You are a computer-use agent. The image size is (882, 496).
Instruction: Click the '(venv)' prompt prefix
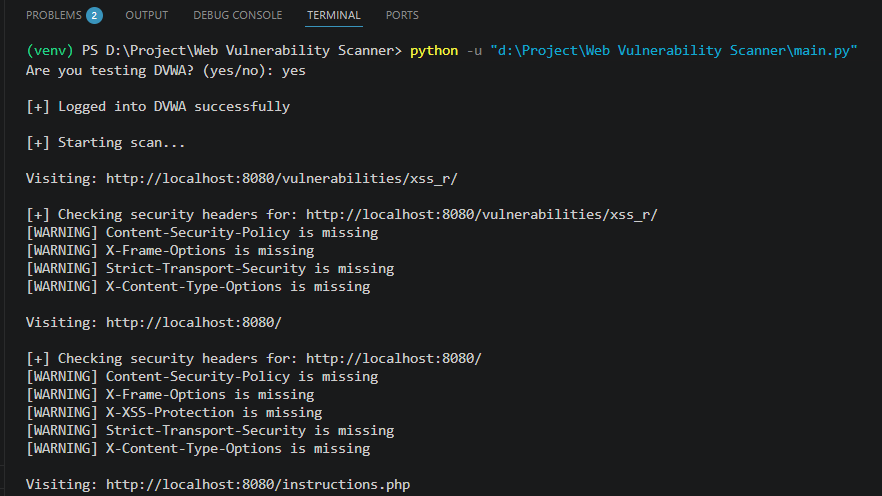(x=50, y=51)
